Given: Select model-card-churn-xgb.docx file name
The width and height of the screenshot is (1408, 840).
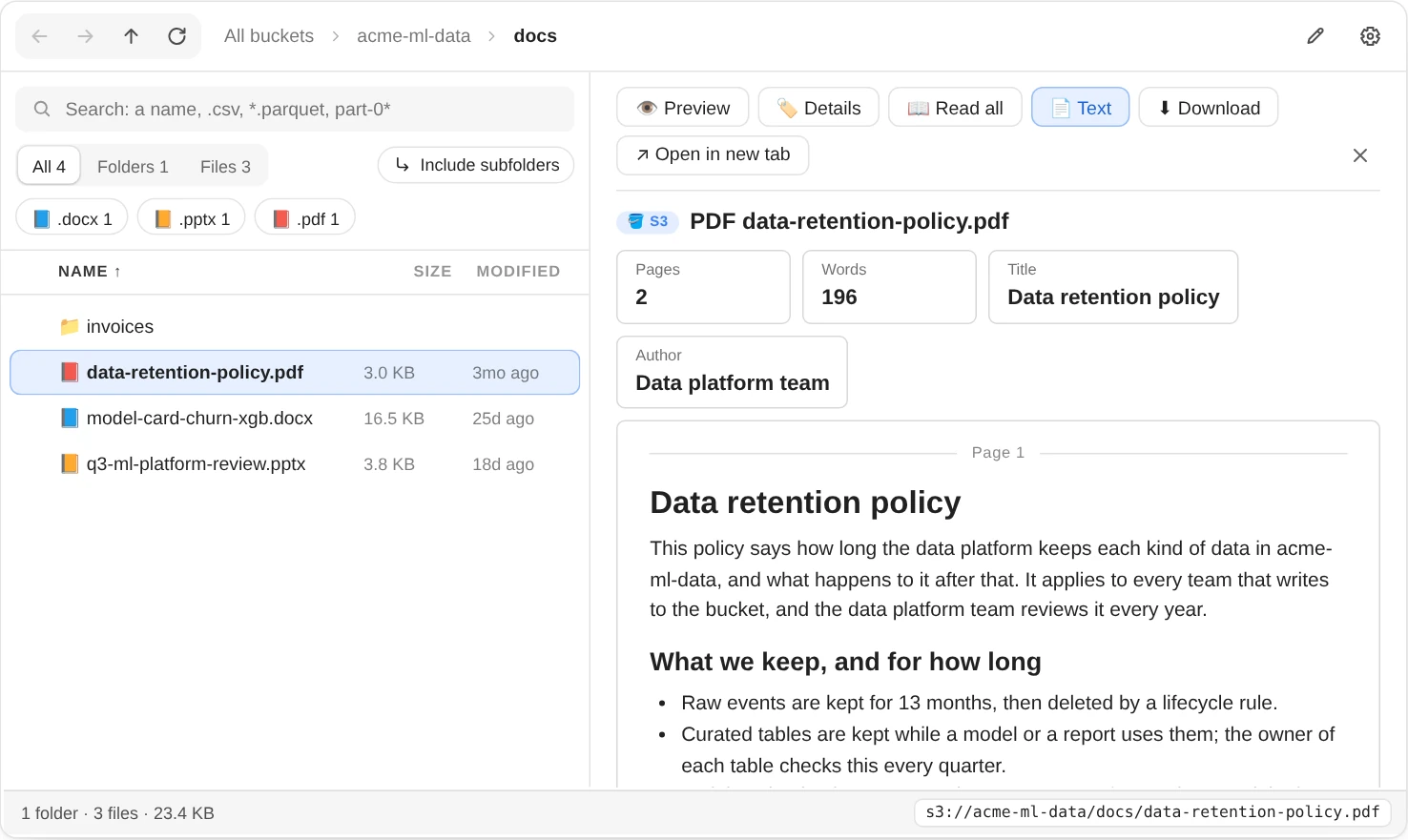Looking at the screenshot, I should [199, 419].
